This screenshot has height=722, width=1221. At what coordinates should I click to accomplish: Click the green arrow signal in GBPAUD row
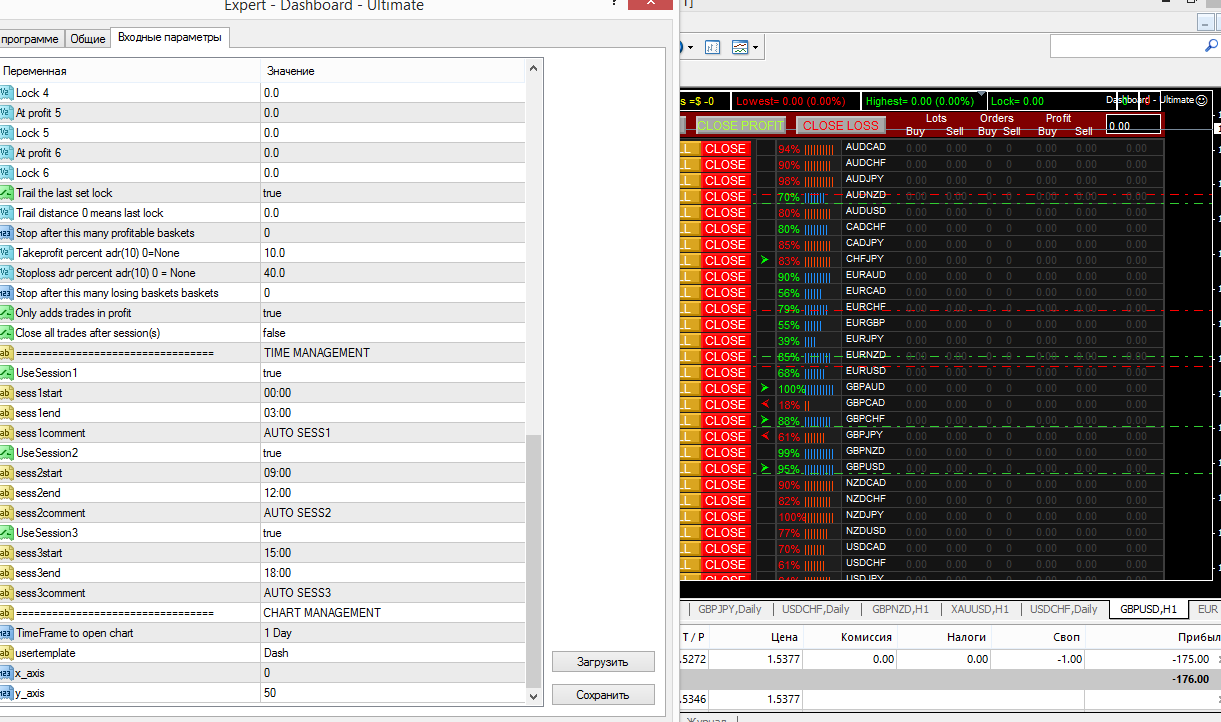pos(765,388)
